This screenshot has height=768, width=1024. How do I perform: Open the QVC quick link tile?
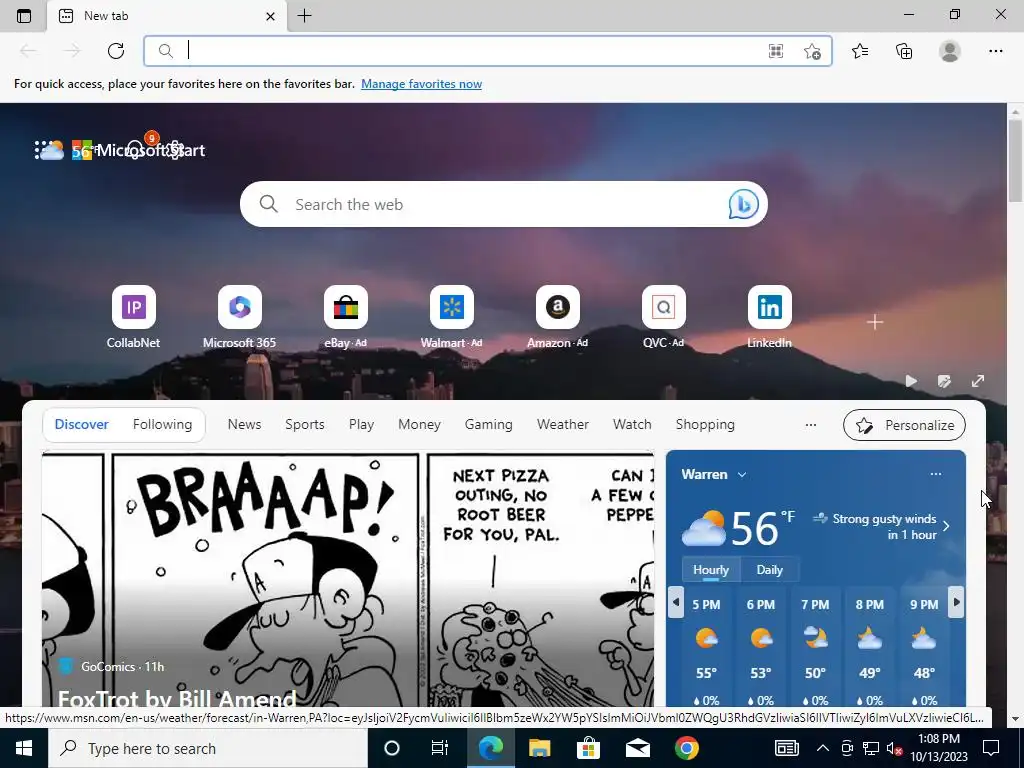coord(664,317)
